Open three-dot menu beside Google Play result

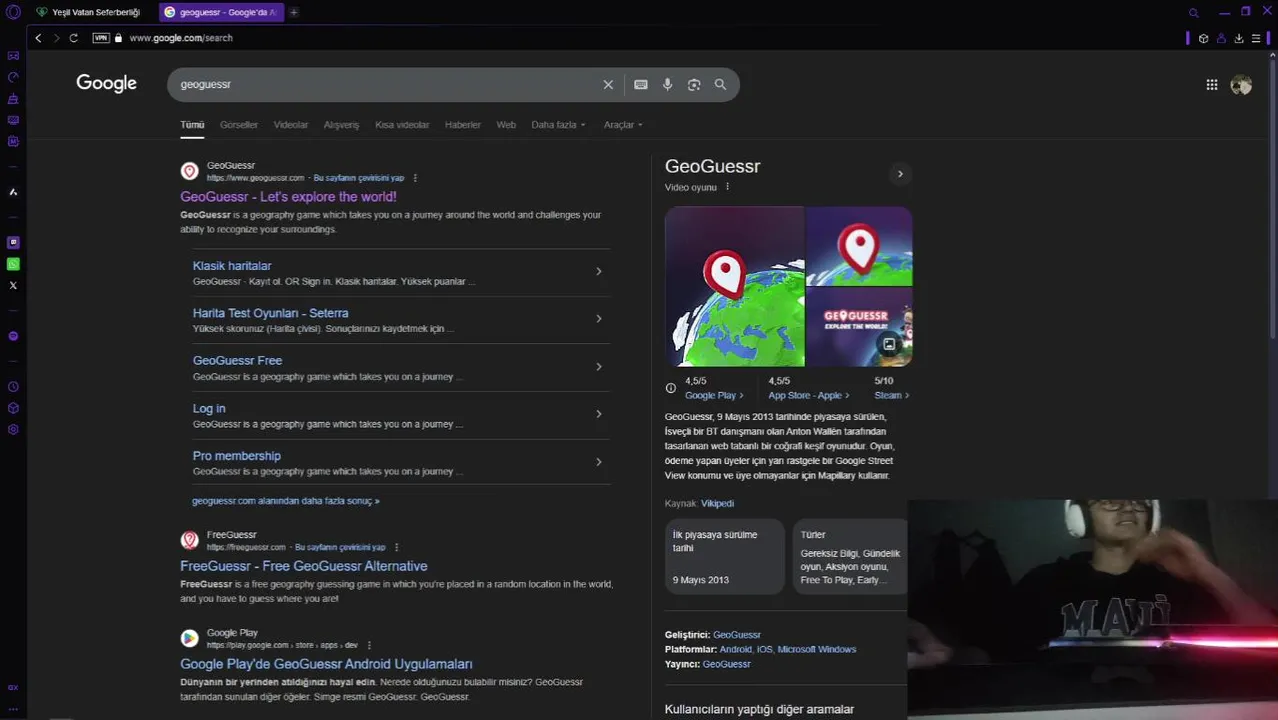pyautogui.click(x=369, y=645)
